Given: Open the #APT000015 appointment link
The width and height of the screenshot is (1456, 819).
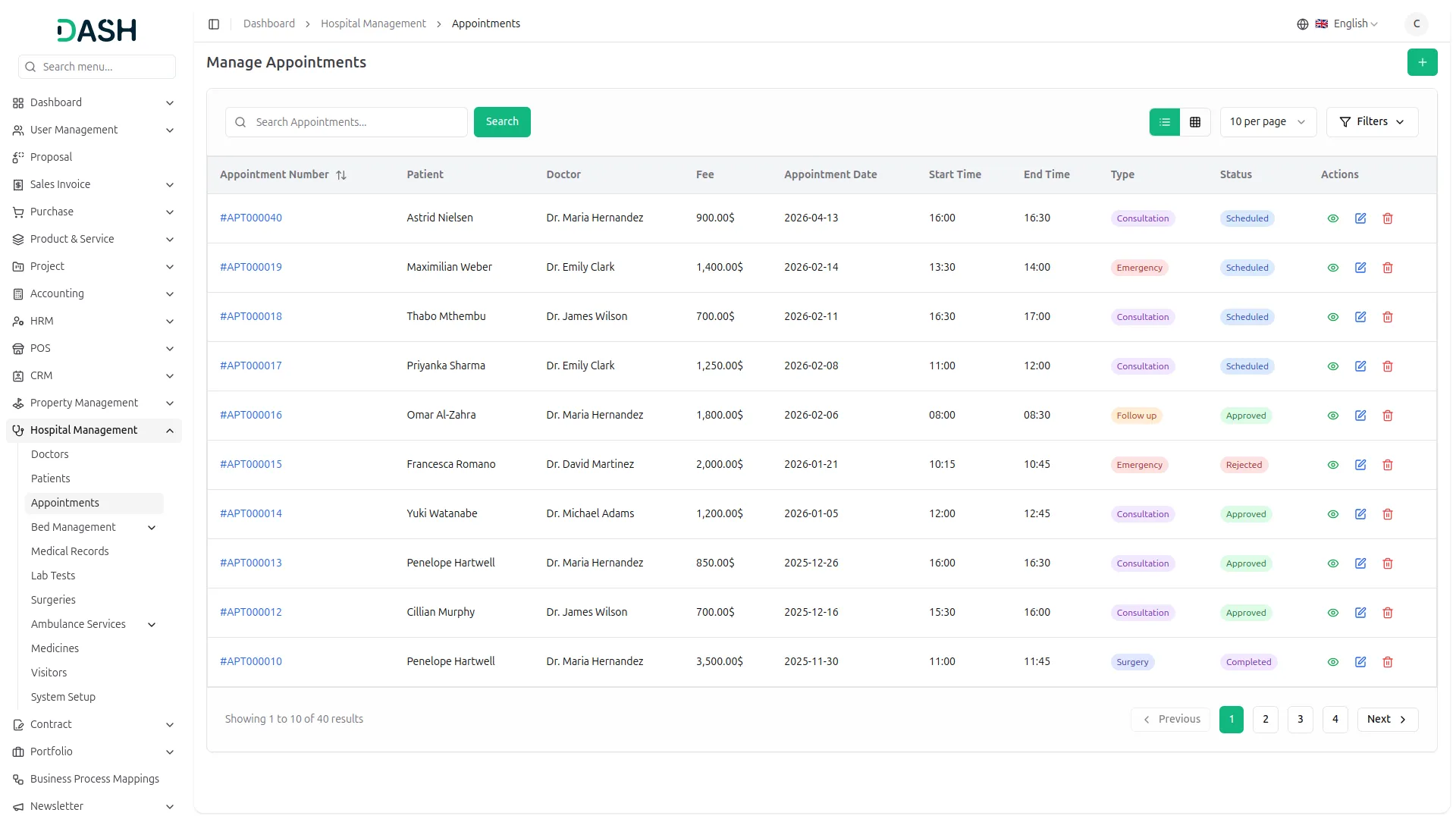Looking at the screenshot, I should pyautogui.click(x=251, y=464).
